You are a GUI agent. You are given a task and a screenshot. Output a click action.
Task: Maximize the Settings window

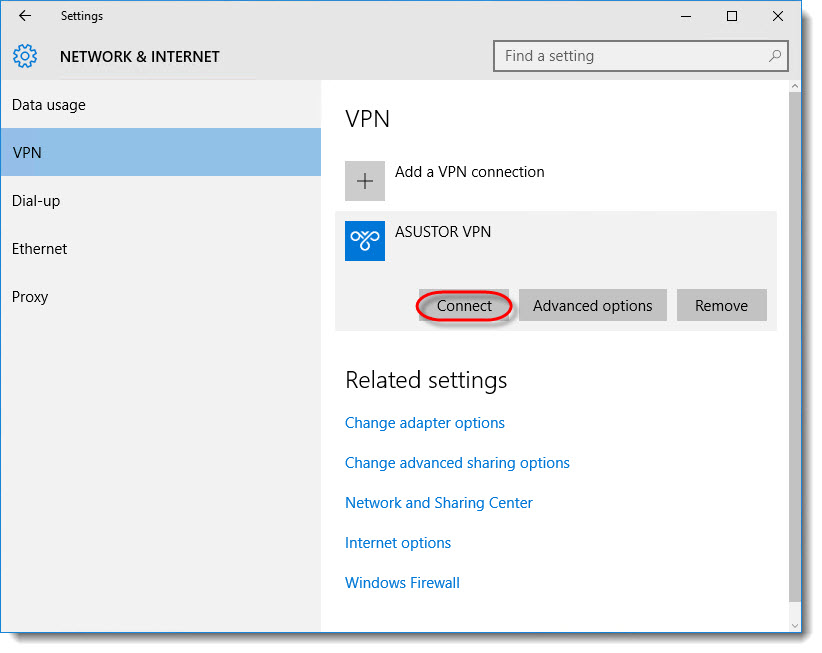(732, 16)
